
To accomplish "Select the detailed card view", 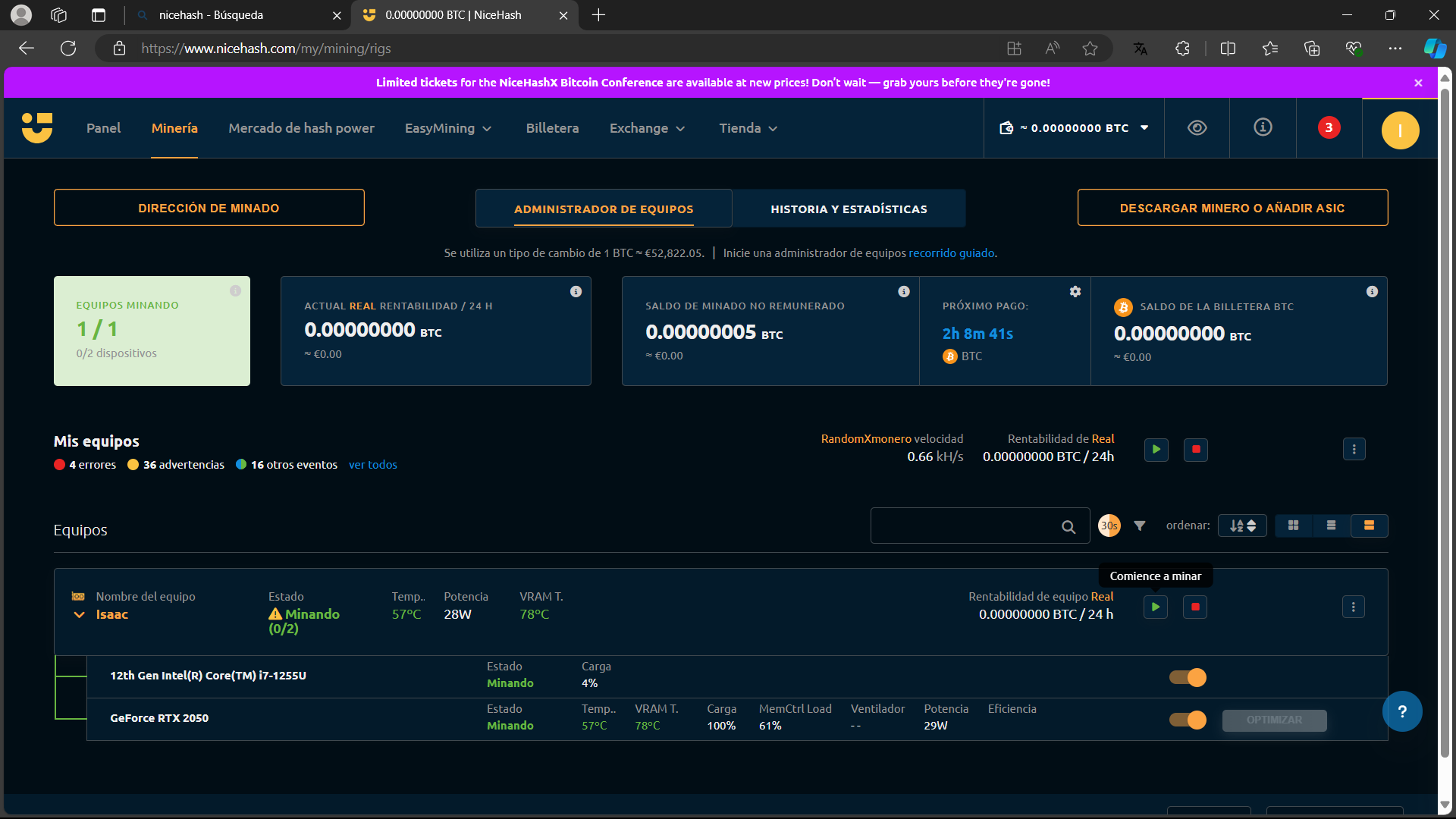I will pyautogui.click(x=1369, y=526).
